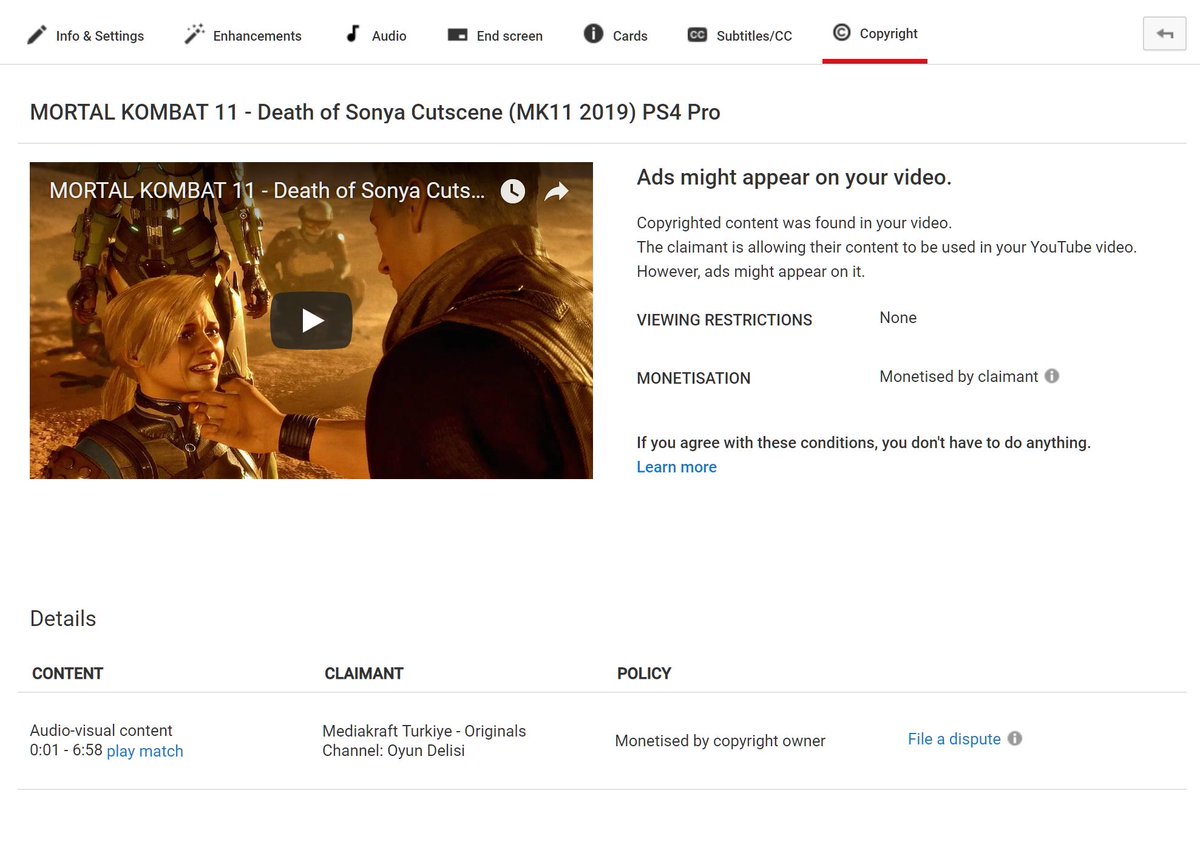Click the back arrow button
The width and height of the screenshot is (1200, 861).
tap(1165, 33)
